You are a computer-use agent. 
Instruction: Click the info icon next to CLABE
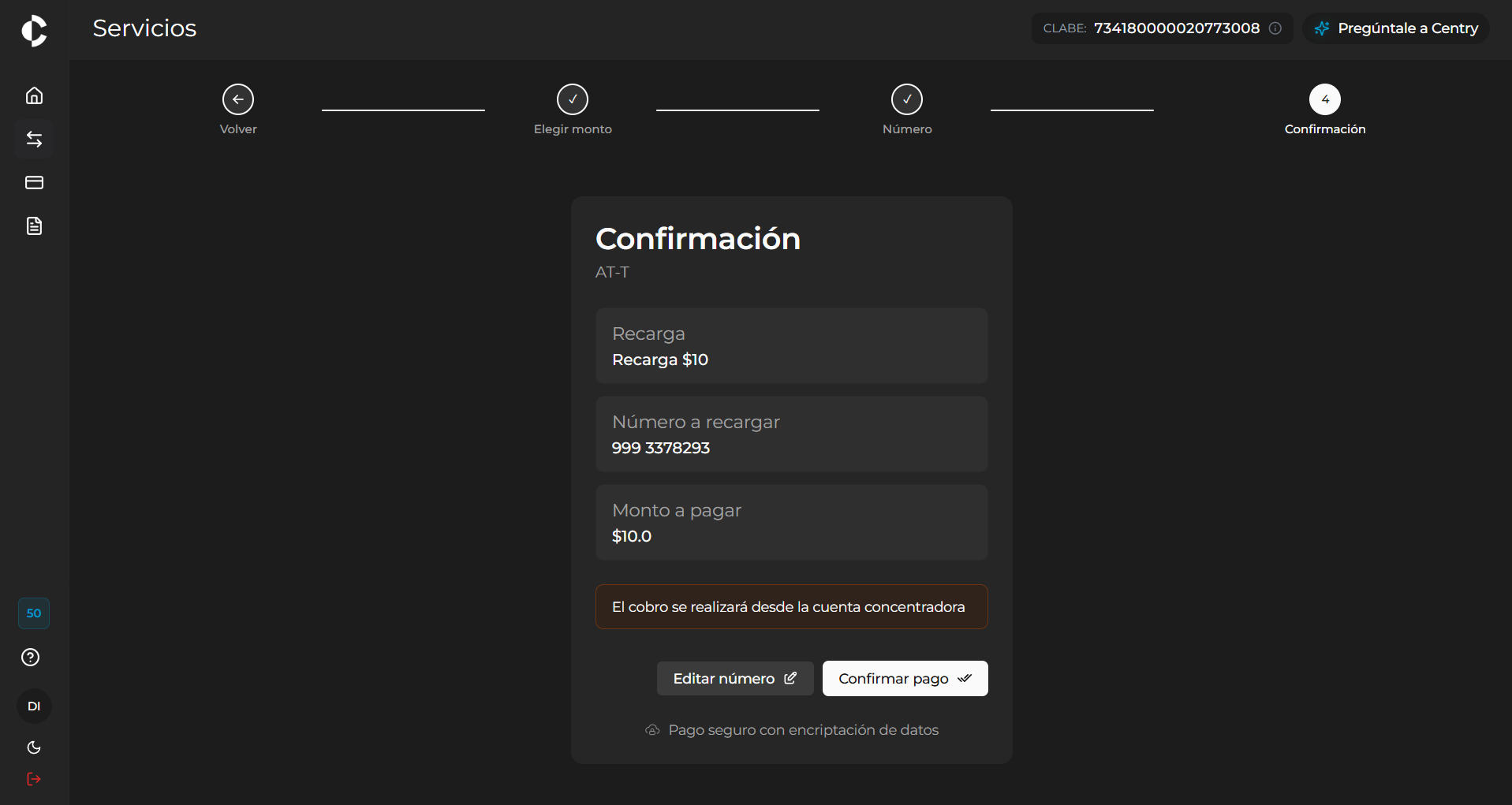point(1275,28)
